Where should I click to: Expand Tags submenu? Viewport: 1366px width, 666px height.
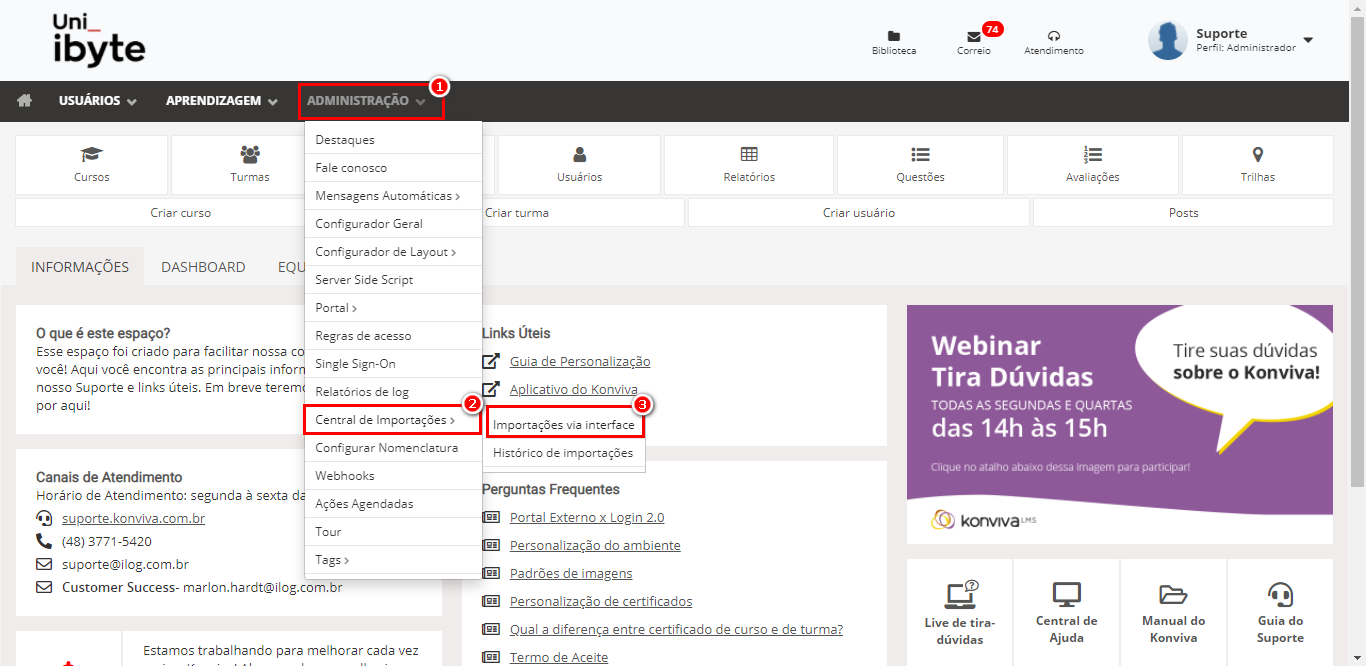point(393,560)
